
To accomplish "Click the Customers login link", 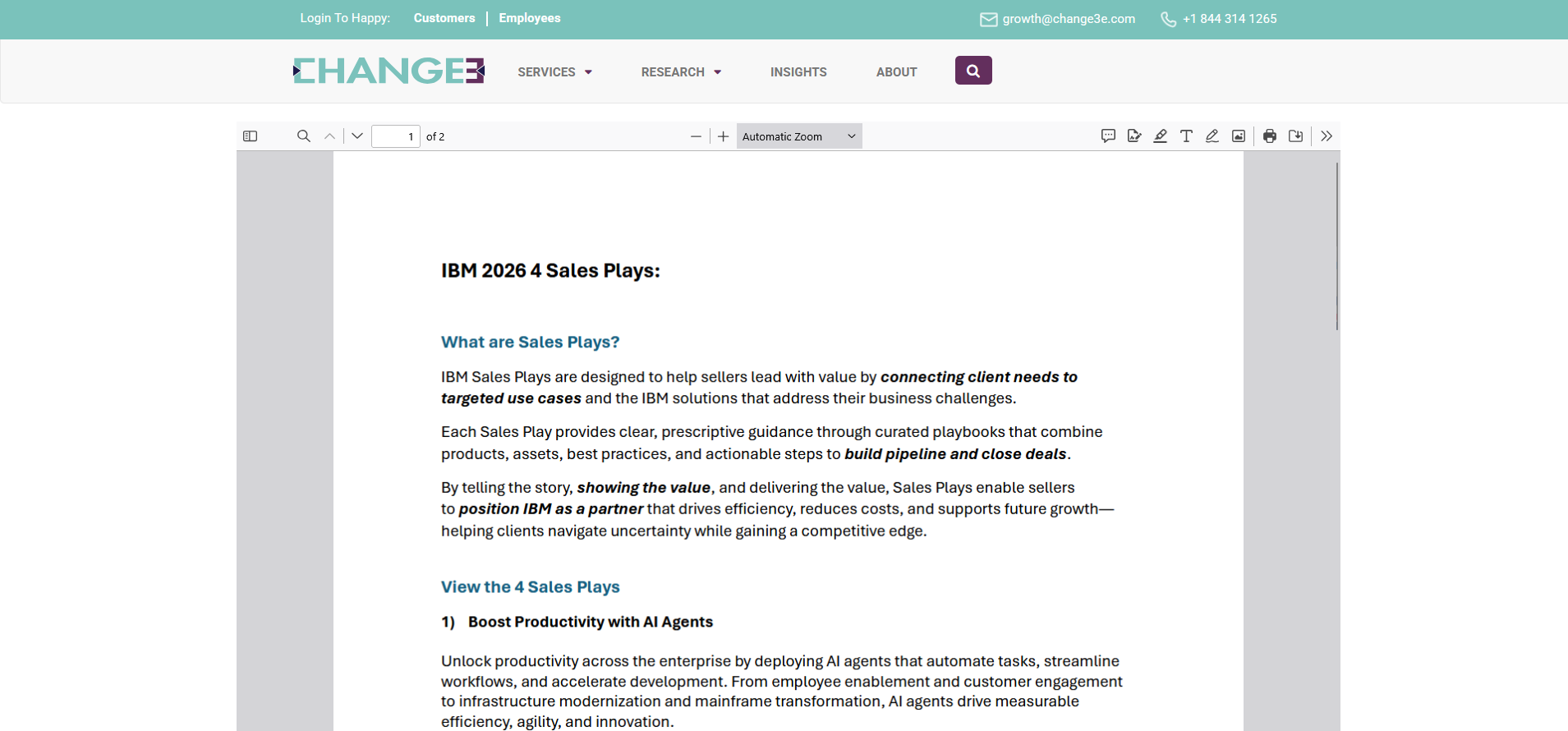I will (x=444, y=18).
